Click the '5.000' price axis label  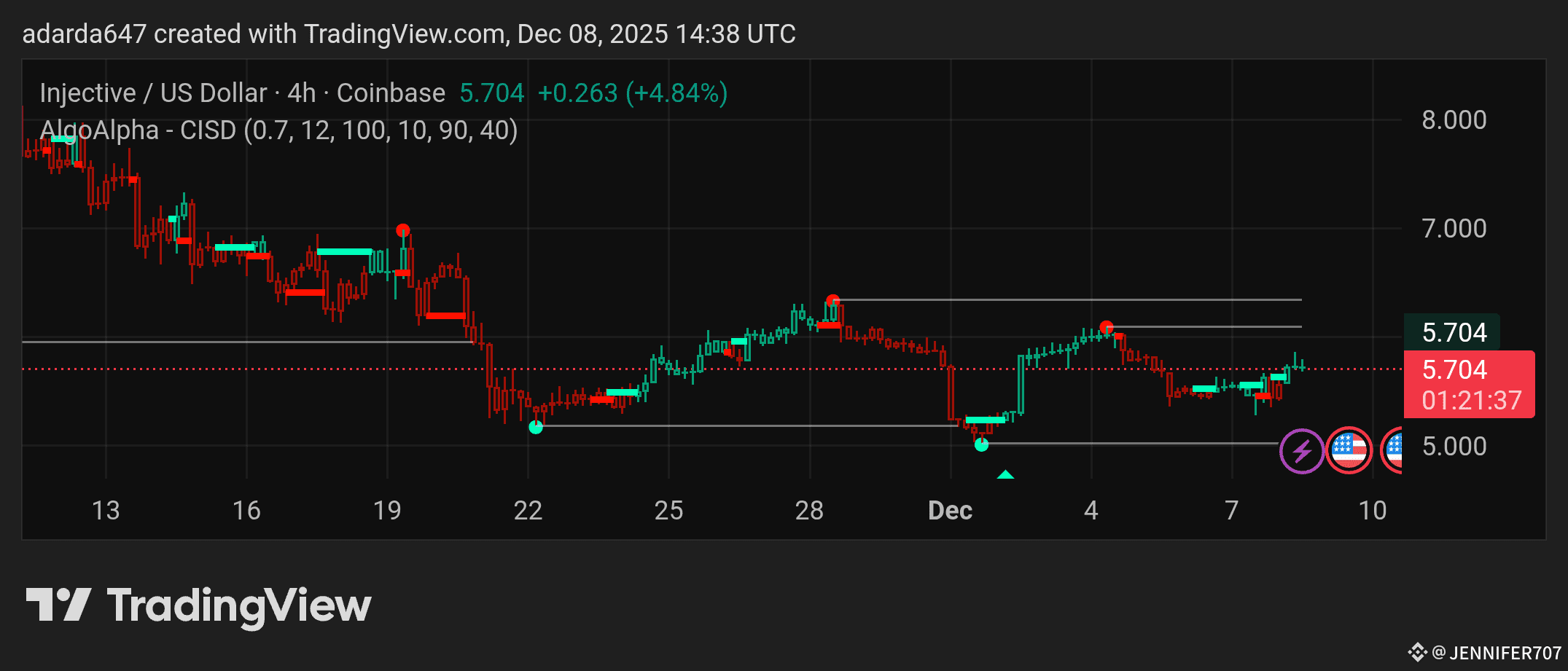coord(1454,446)
